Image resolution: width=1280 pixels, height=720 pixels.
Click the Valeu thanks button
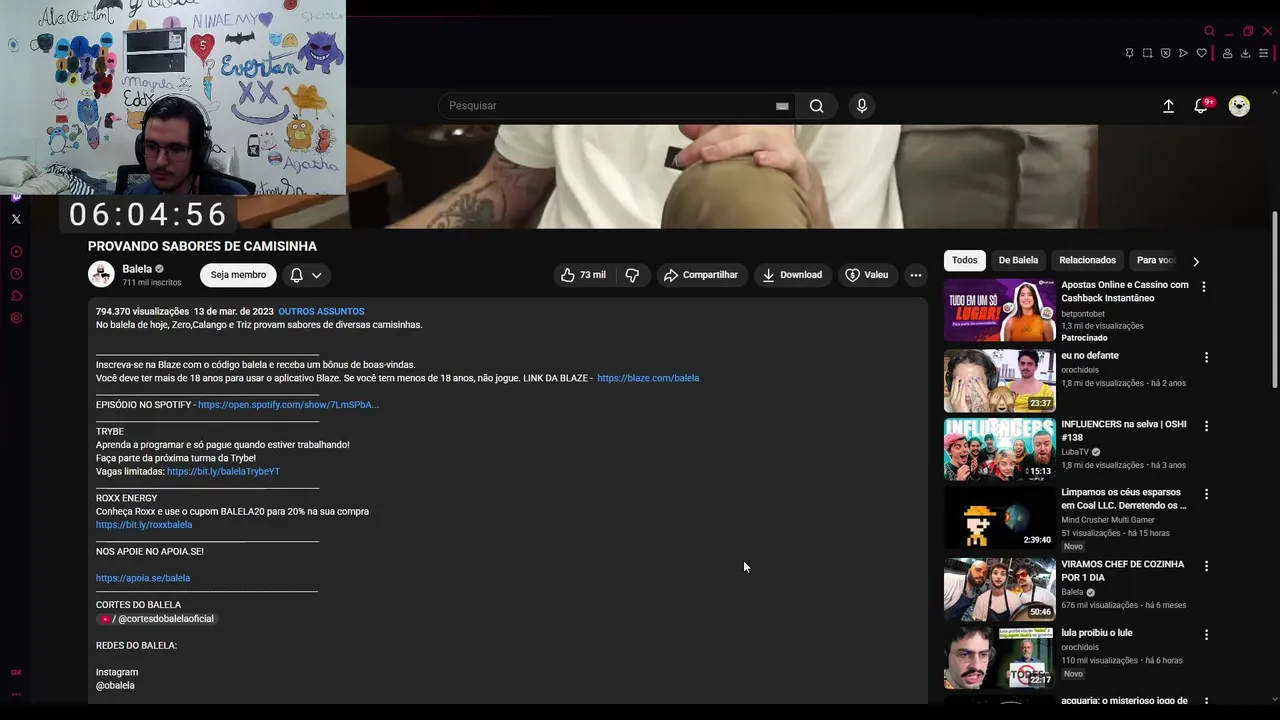(867, 275)
